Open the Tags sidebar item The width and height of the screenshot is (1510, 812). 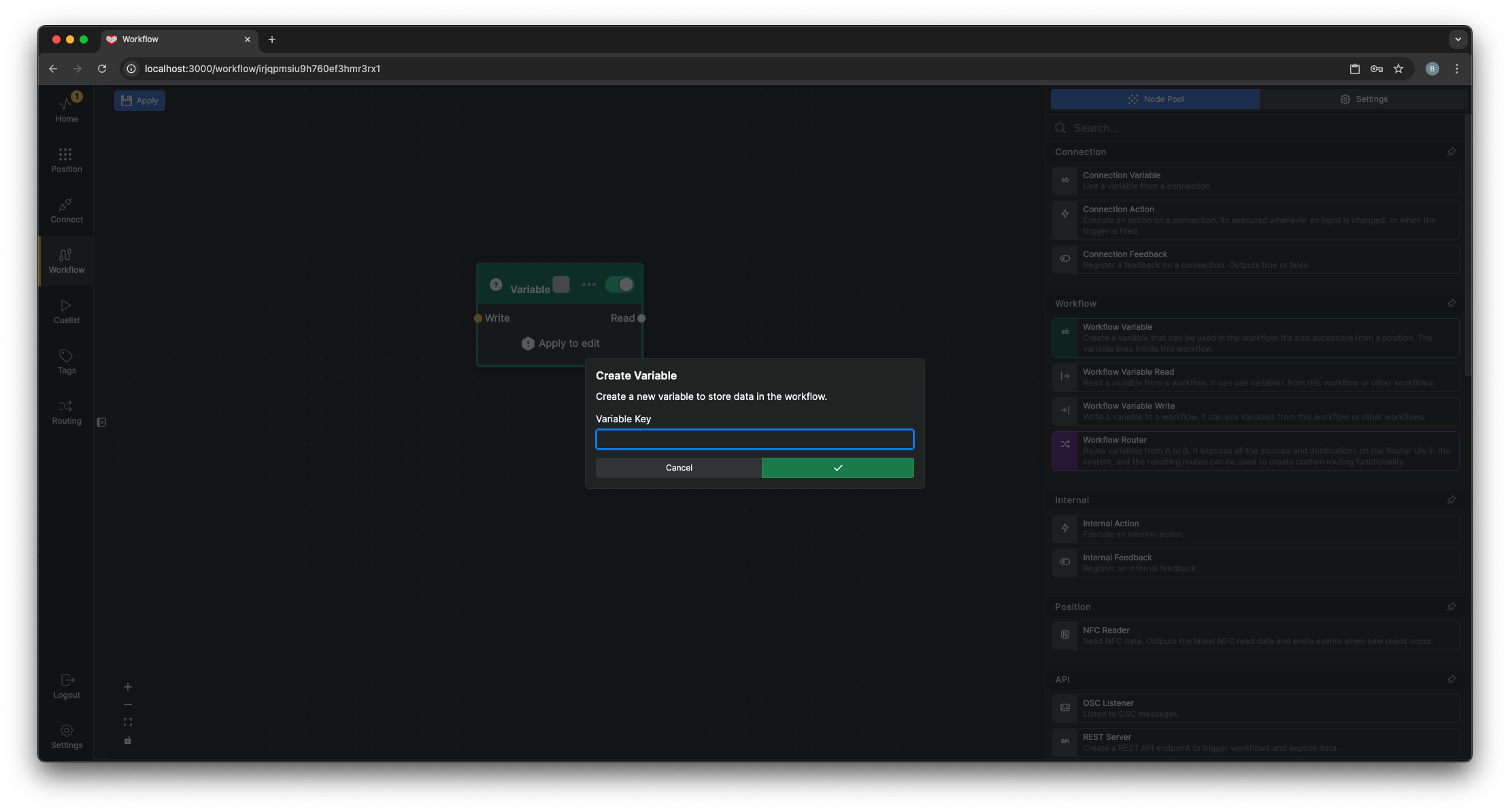pyautogui.click(x=66, y=361)
